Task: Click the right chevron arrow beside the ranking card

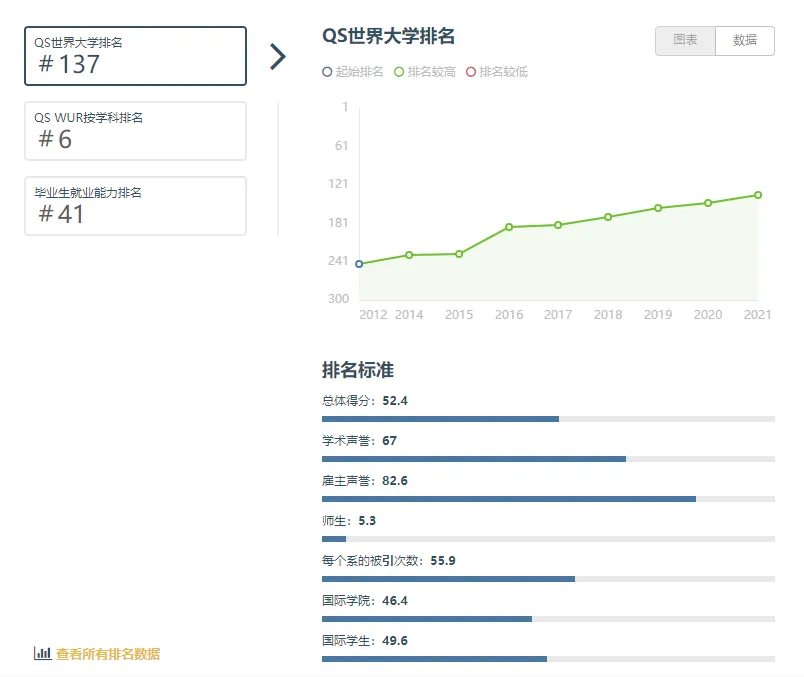Action: pos(277,56)
